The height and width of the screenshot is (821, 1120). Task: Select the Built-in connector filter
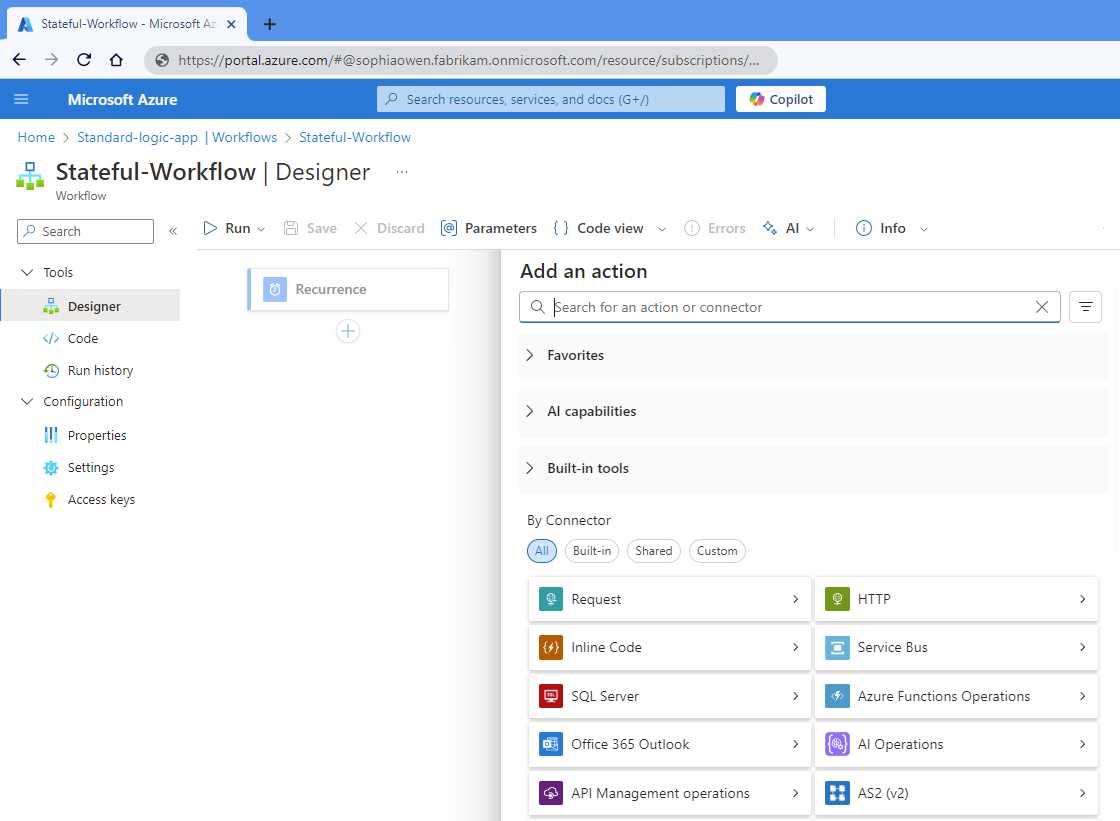591,551
